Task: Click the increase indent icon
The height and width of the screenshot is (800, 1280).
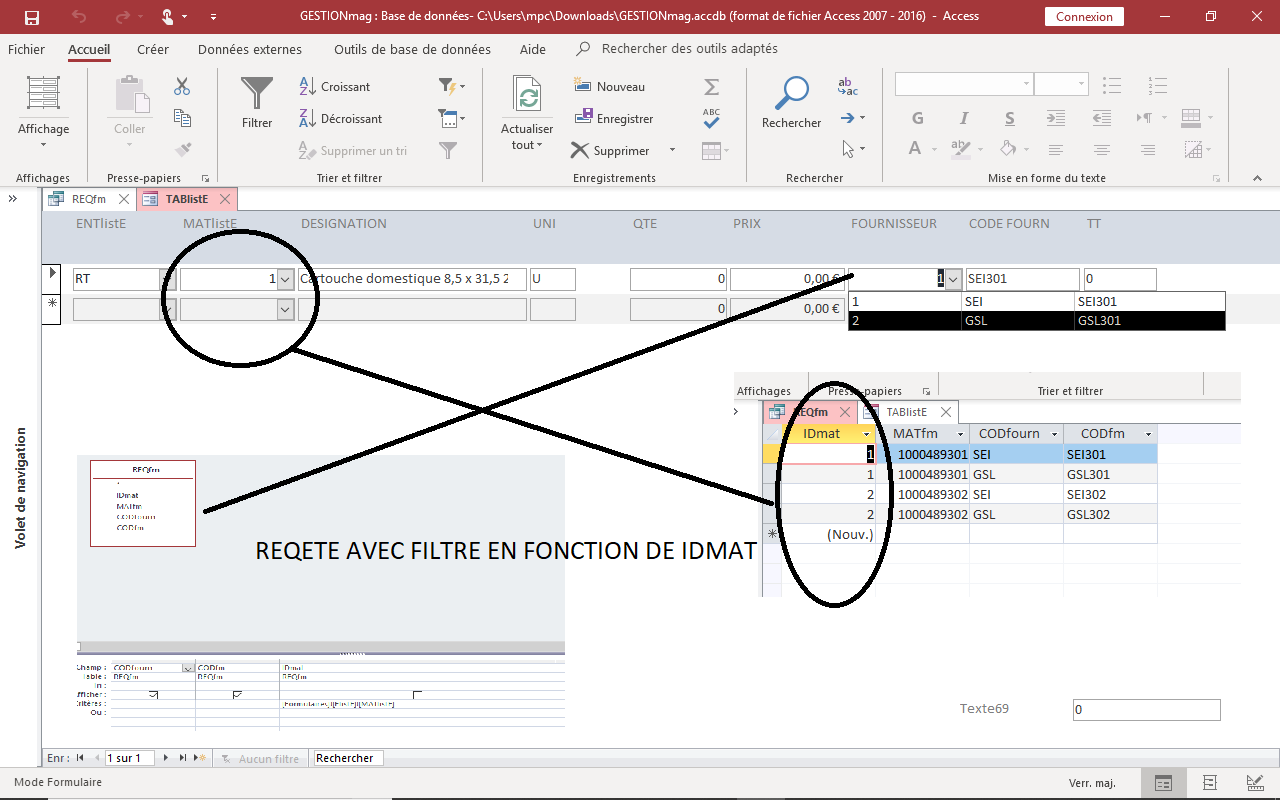Action: pos(1056,118)
